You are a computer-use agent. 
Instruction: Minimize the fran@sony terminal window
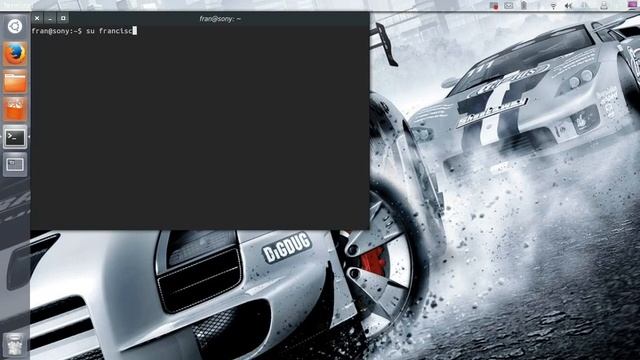click(x=50, y=18)
